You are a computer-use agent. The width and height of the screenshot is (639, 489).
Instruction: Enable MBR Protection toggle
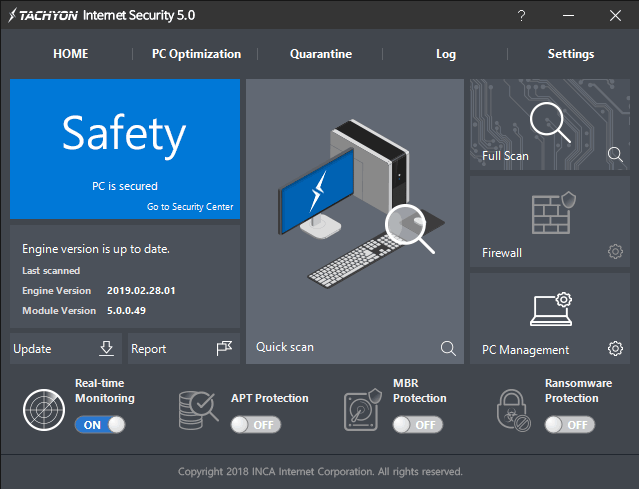[x=418, y=425]
